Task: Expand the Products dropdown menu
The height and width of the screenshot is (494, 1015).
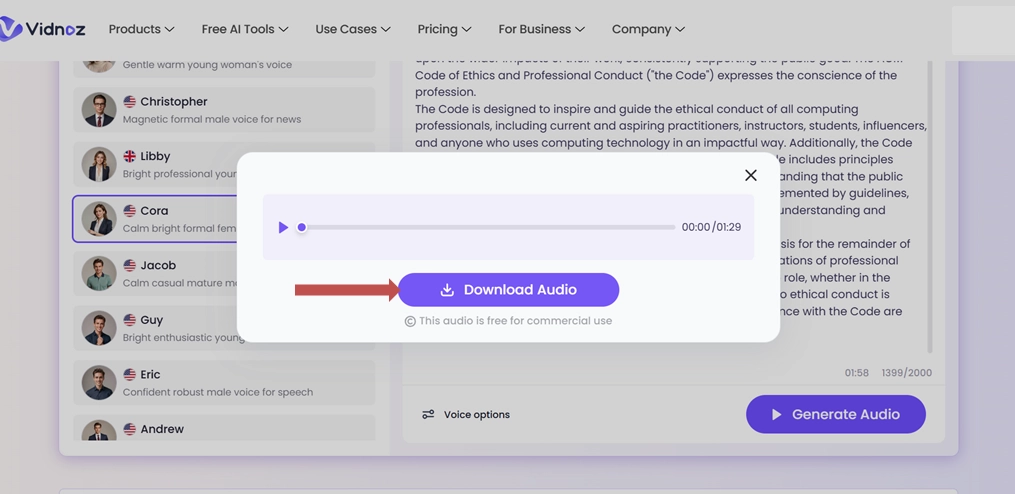Action: (x=141, y=29)
